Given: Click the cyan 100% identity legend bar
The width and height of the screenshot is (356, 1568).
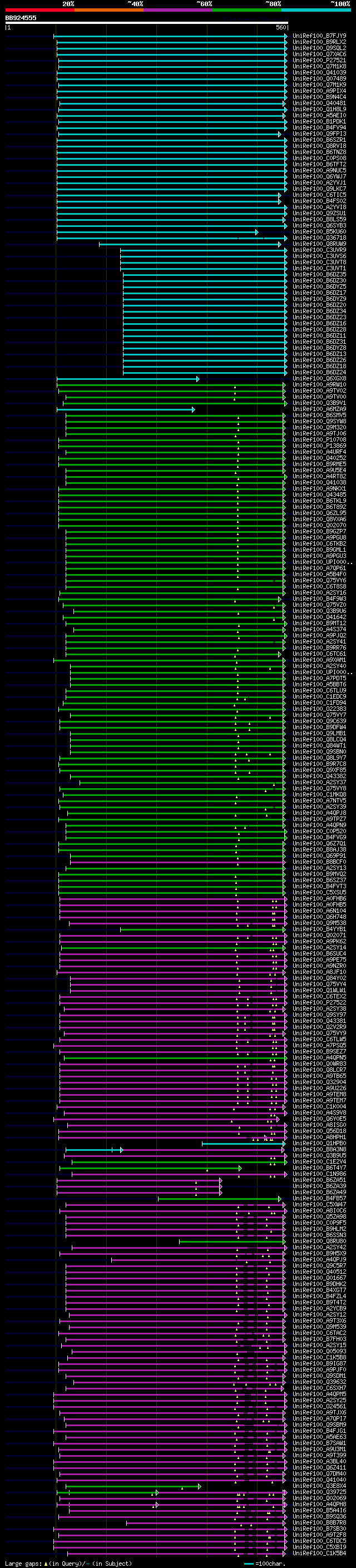Looking at the screenshot, I should [x=316, y=11].
